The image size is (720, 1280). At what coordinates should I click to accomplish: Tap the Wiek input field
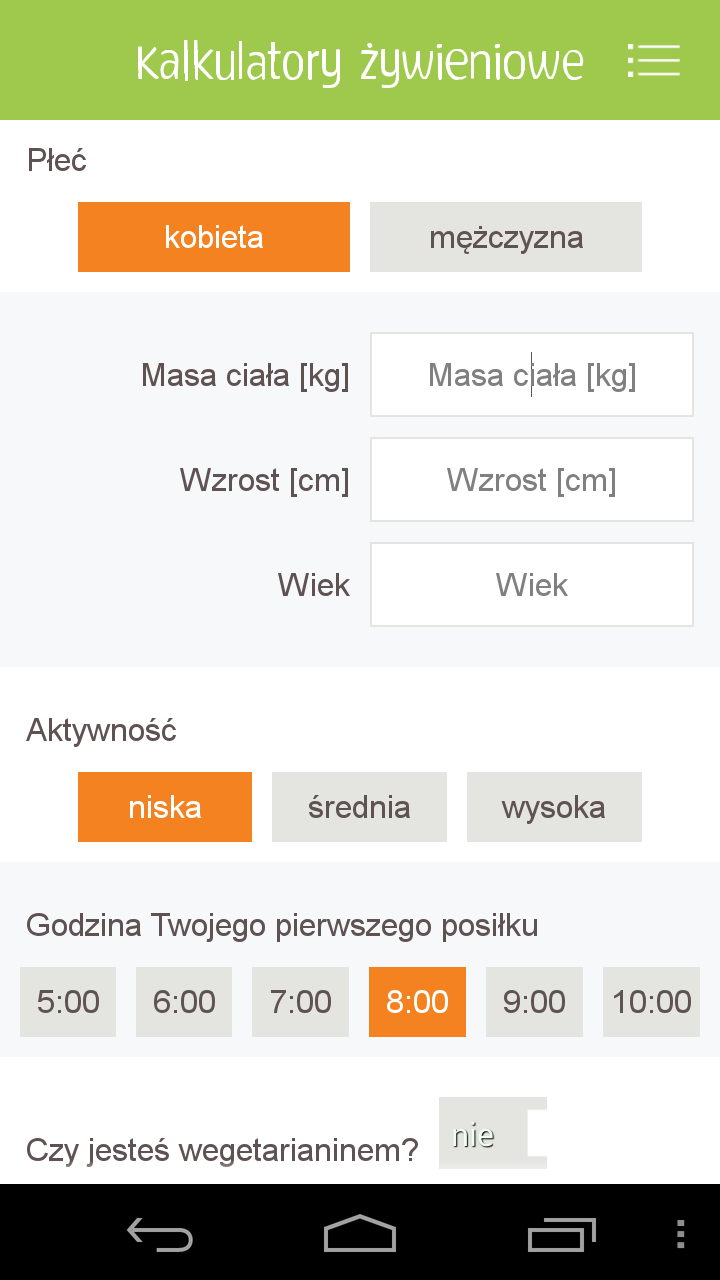click(532, 585)
